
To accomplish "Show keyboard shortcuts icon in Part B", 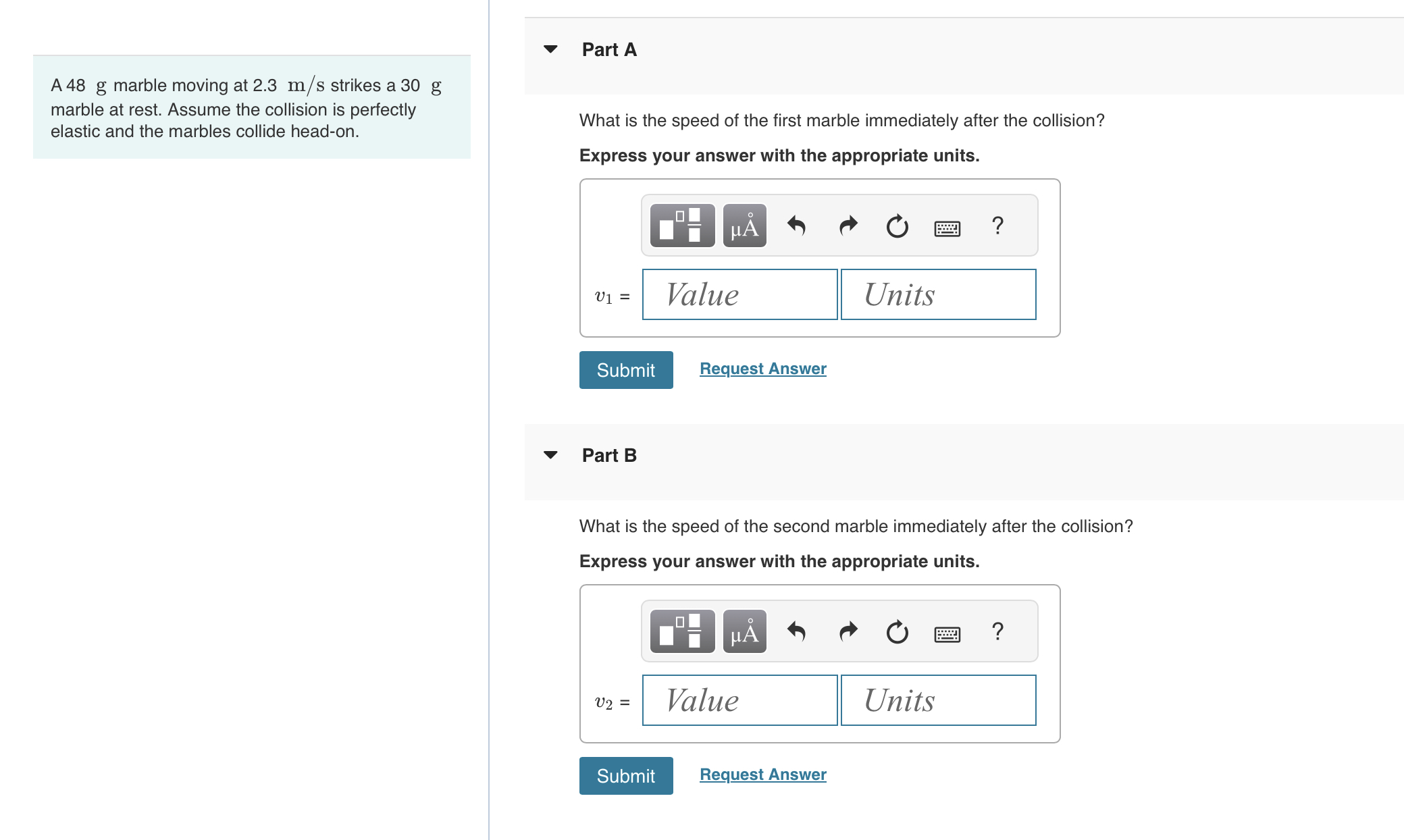I will (947, 635).
